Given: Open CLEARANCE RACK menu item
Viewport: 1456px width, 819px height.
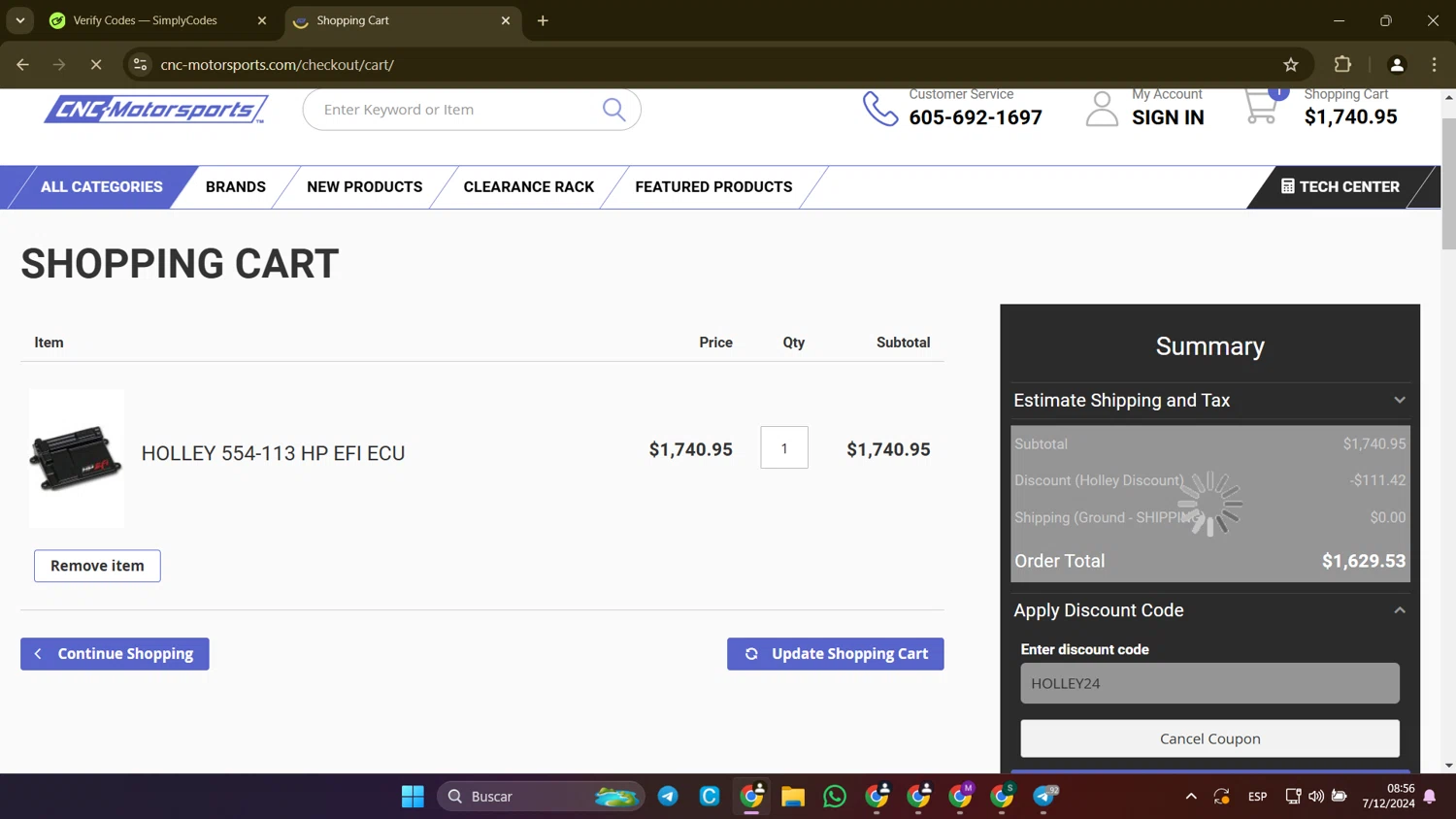Looking at the screenshot, I should (529, 187).
